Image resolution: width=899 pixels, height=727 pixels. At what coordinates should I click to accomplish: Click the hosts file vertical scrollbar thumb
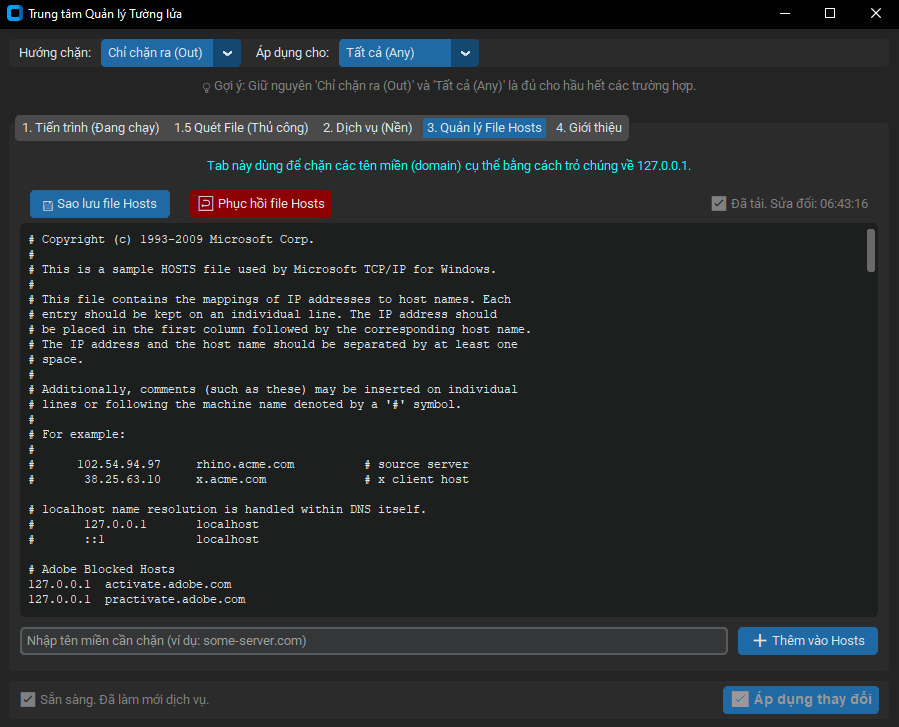pos(871,250)
